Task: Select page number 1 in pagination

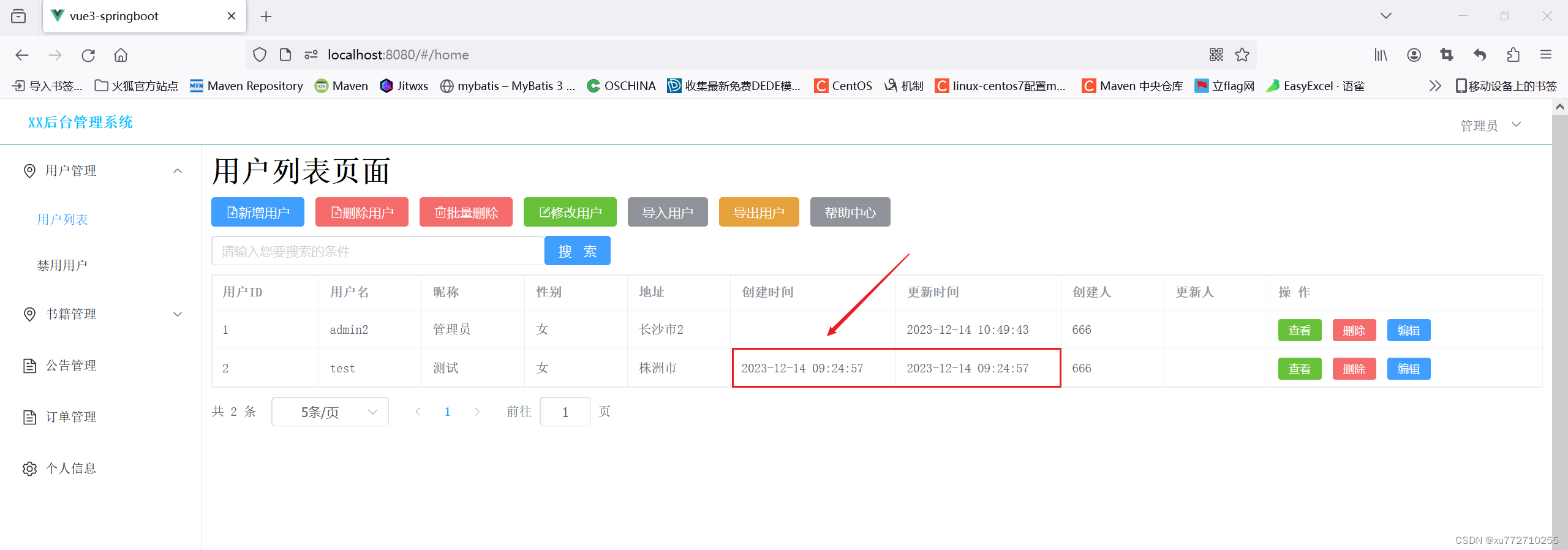Action: (448, 412)
